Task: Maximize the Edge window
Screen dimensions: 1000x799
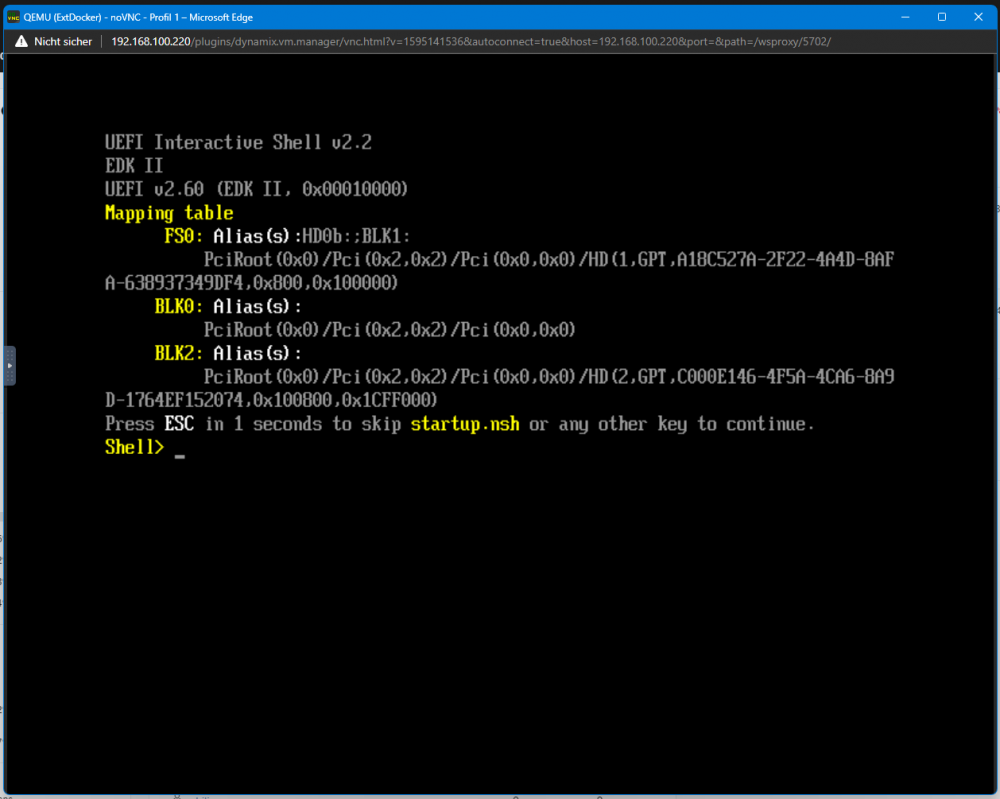Action: 942,17
